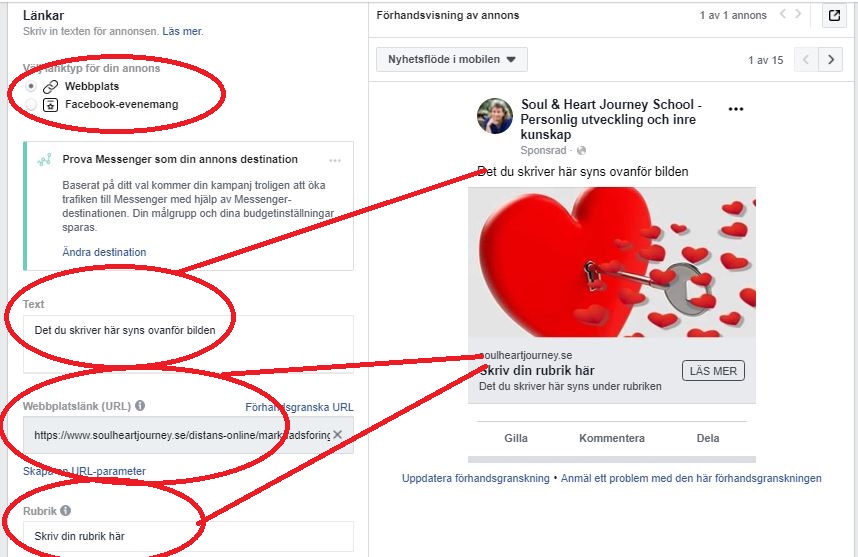This screenshot has height=557, width=858.
Task: Click Kommentera in the ad preview
Action: click(x=612, y=438)
